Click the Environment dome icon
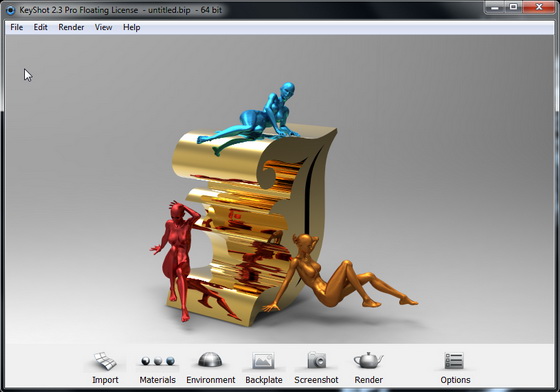The height and width of the screenshot is (392, 560). [x=210, y=360]
